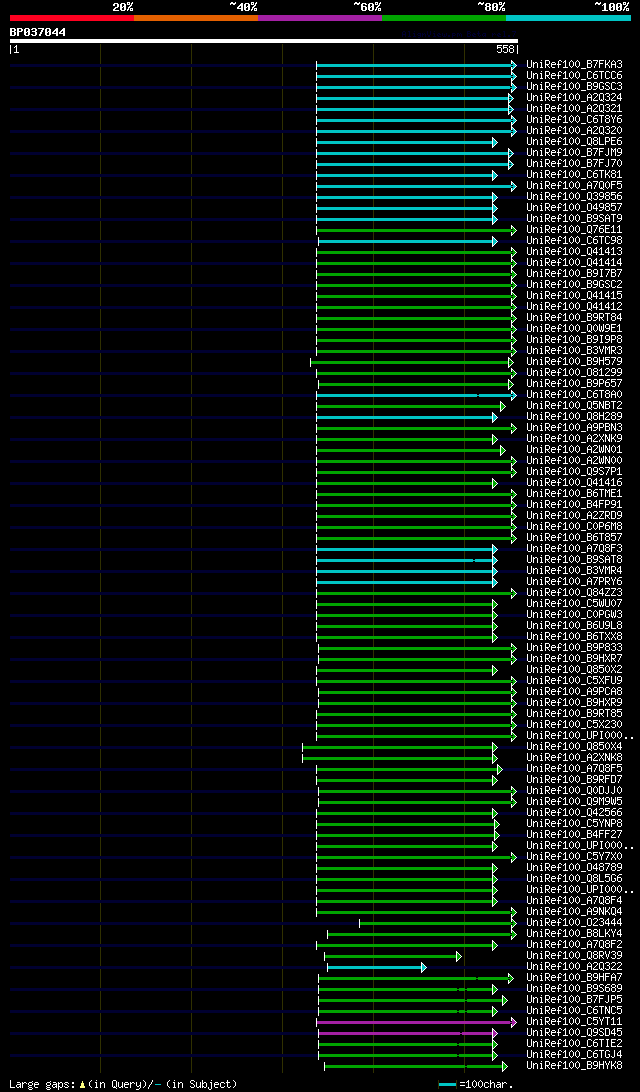Select the UniRef100_Q84ZZ3 label
Image resolution: width=640 pixels, height=1092 pixels.
575,593
